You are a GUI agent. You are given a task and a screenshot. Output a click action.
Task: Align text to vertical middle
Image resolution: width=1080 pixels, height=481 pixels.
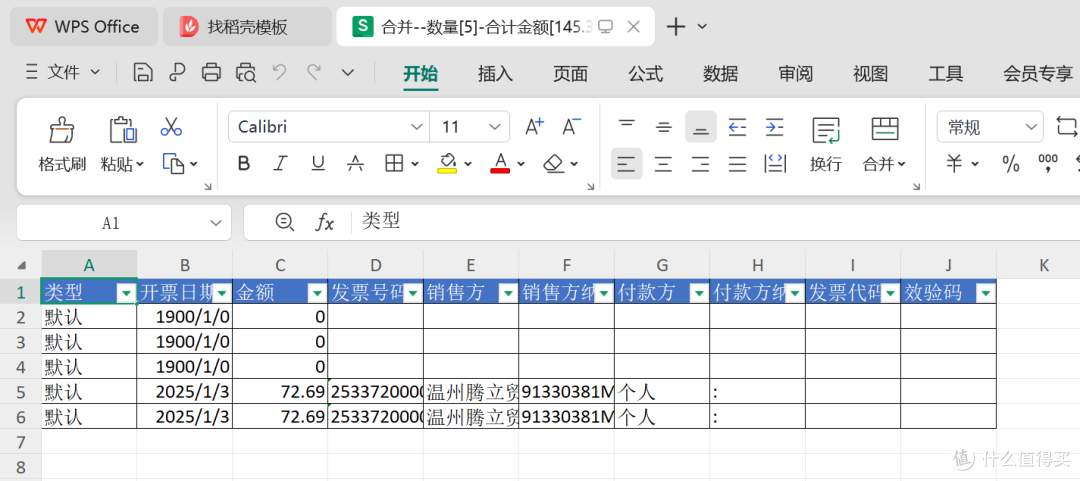pos(664,127)
